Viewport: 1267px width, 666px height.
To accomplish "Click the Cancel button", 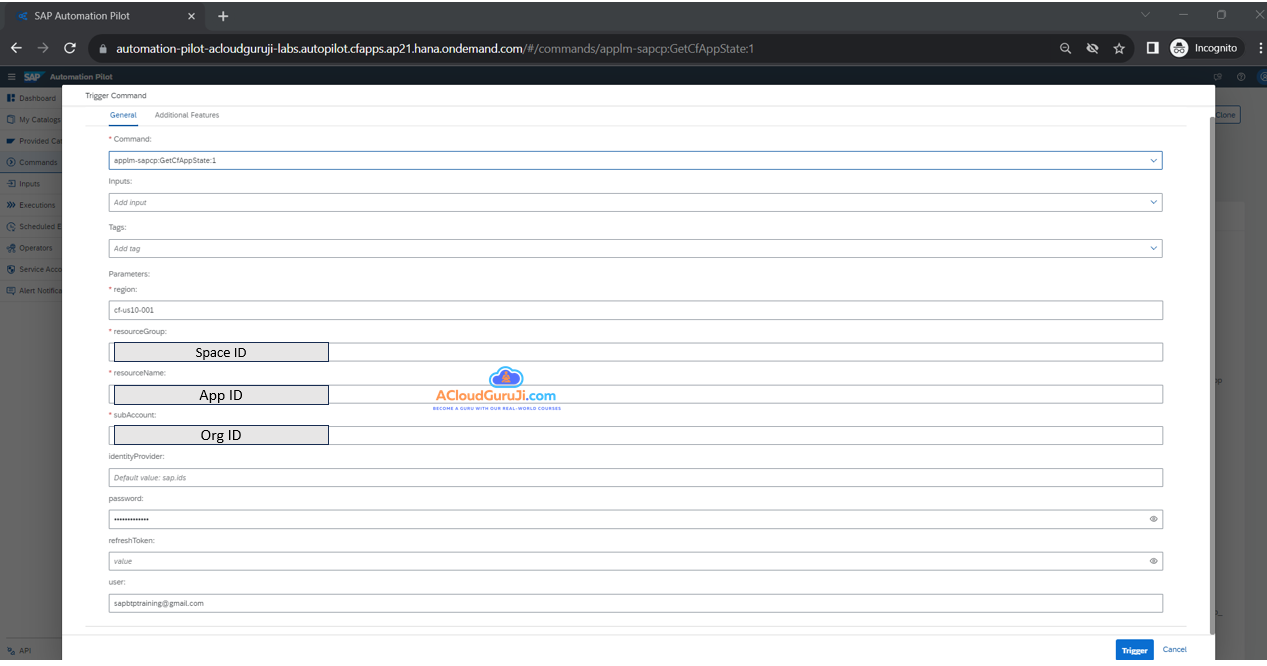I will coord(1174,650).
